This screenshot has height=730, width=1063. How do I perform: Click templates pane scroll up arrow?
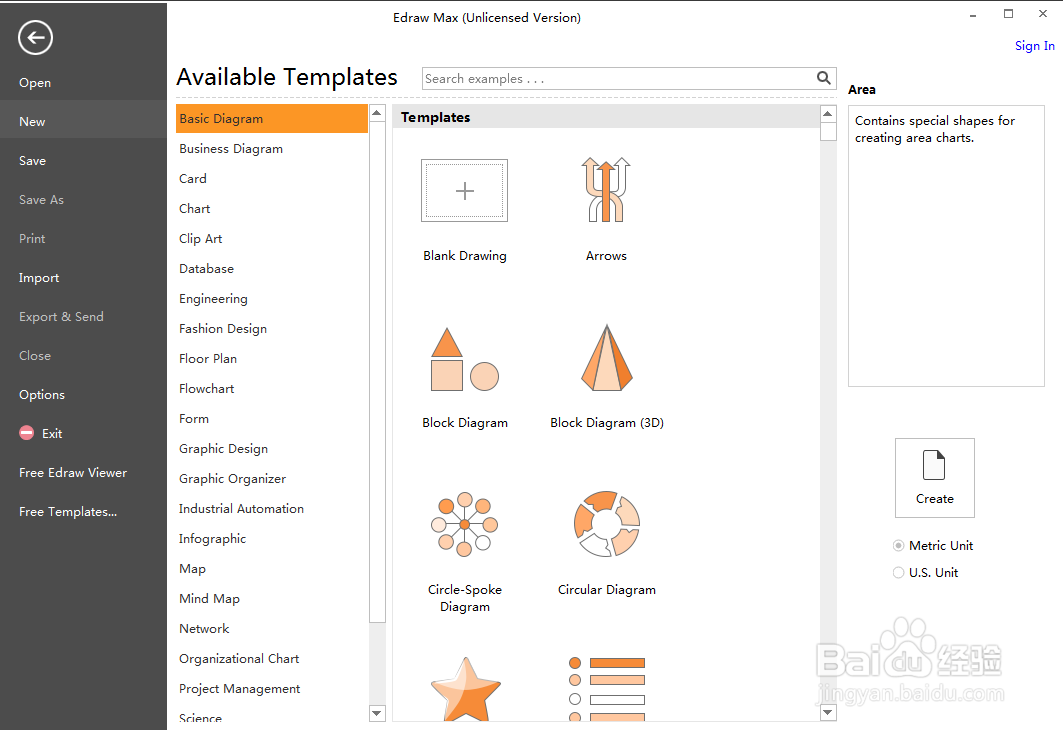click(828, 113)
